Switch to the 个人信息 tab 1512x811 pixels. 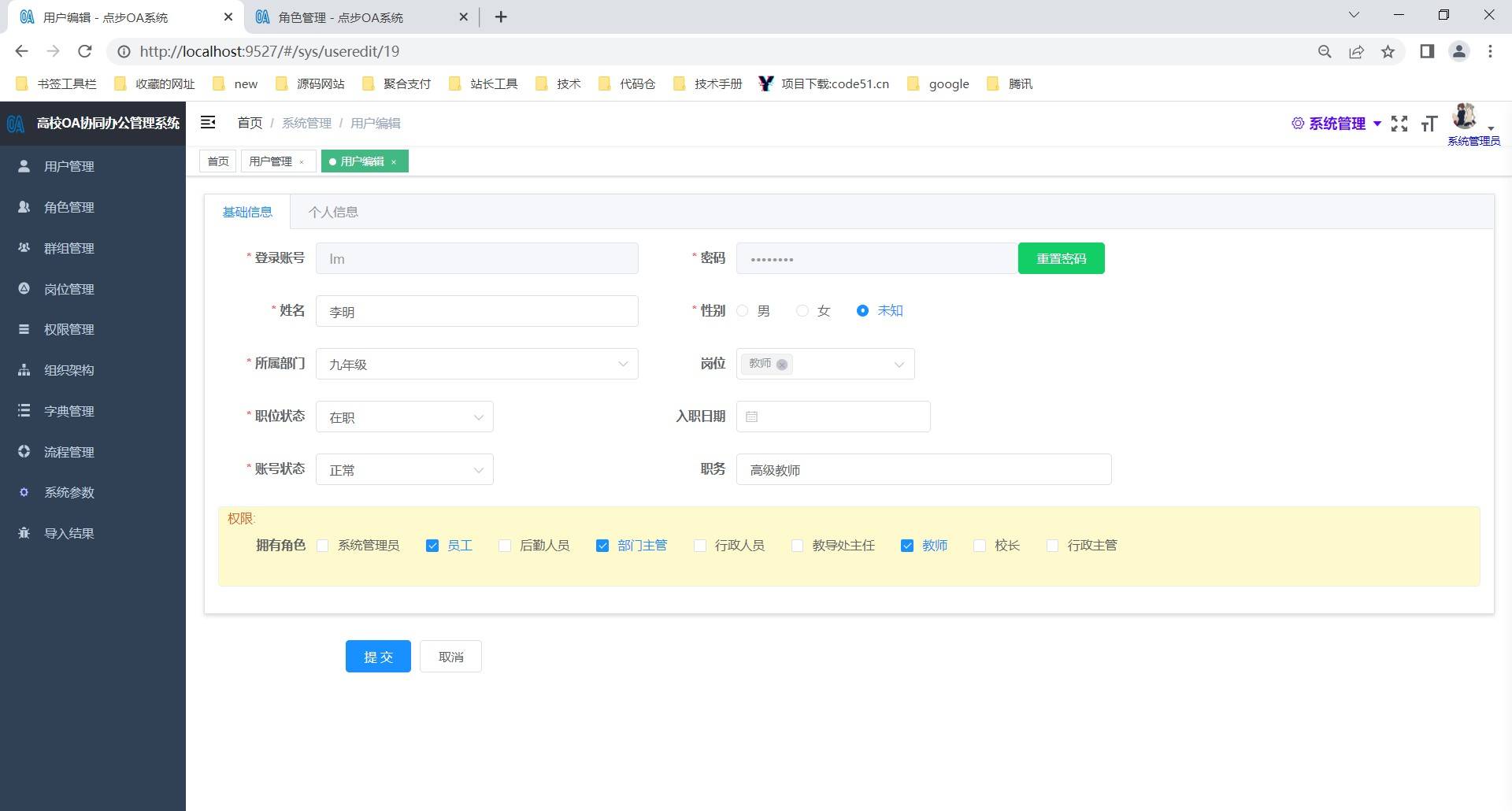pos(333,212)
